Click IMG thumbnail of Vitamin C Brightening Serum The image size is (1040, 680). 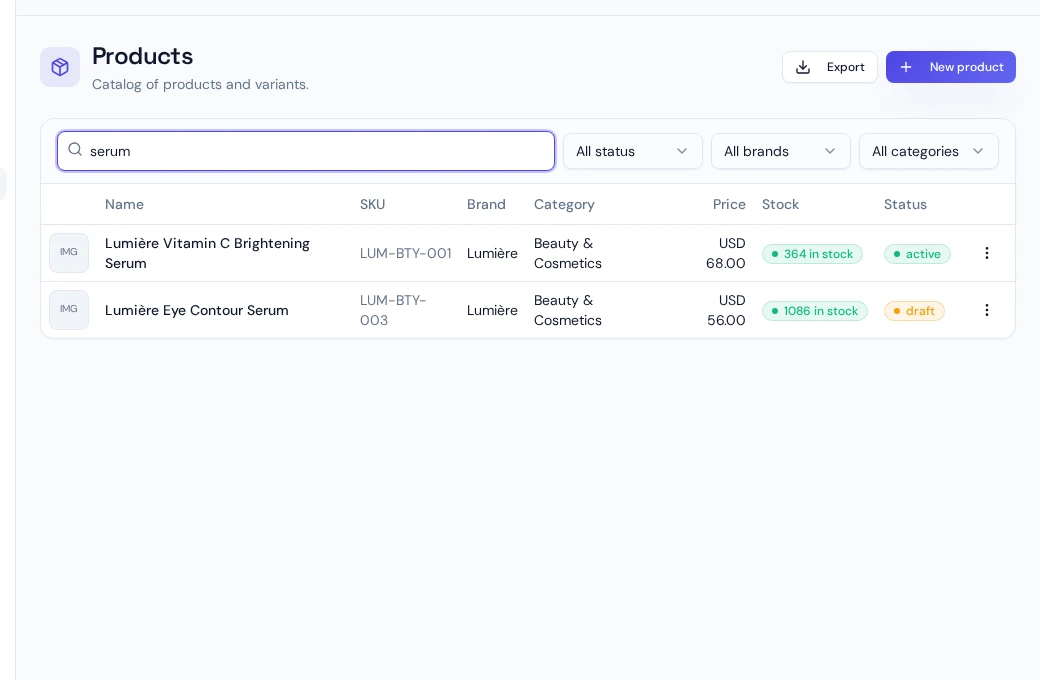click(x=69, y=253)
